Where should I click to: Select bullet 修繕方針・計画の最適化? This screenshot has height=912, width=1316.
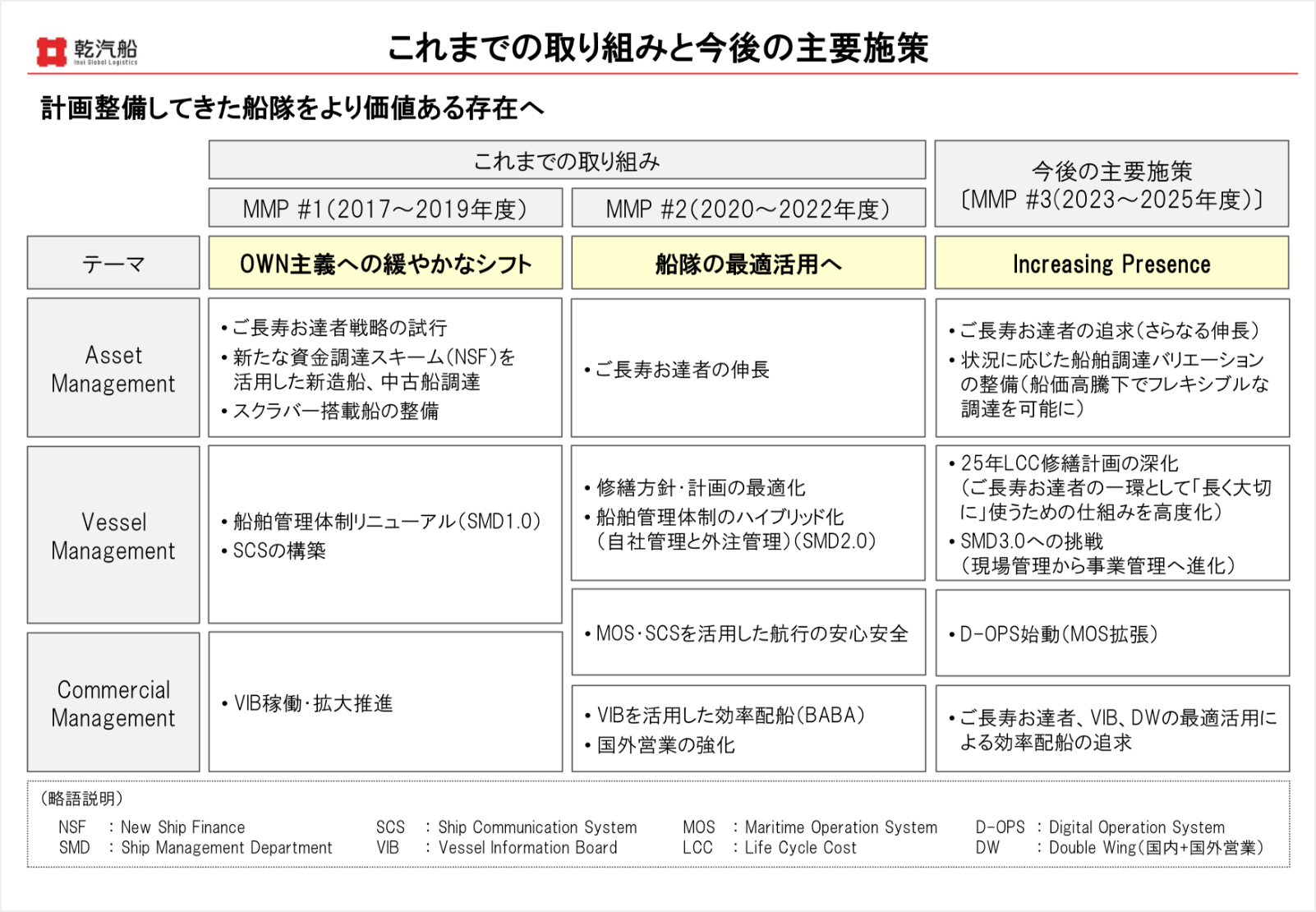point(695,488)
